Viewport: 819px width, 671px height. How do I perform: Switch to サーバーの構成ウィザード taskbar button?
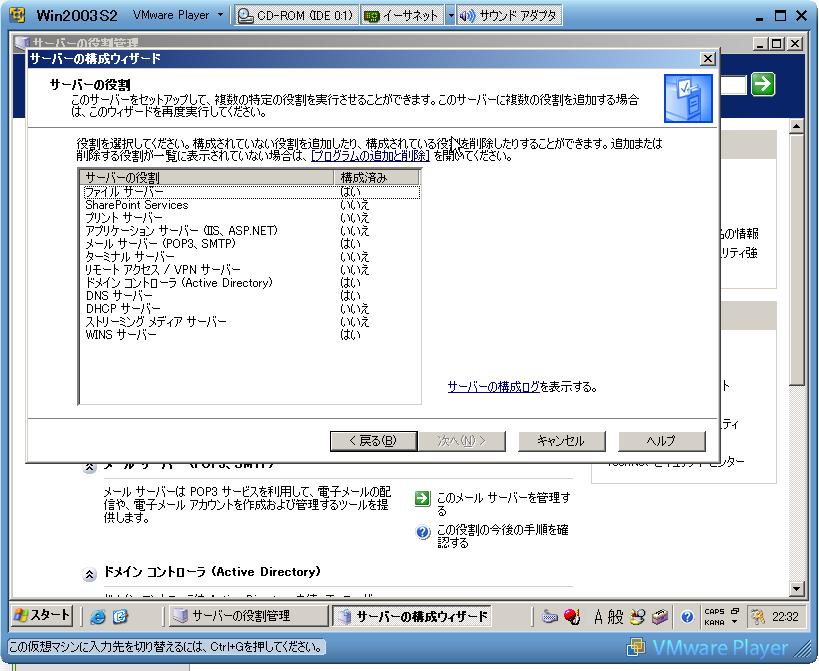coord(411,616)
